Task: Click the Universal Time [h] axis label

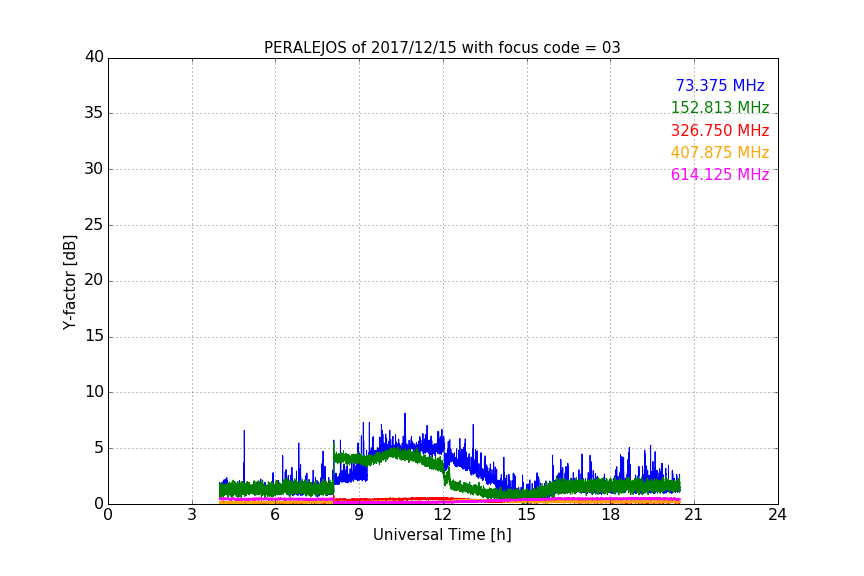Action: [442, 535]
